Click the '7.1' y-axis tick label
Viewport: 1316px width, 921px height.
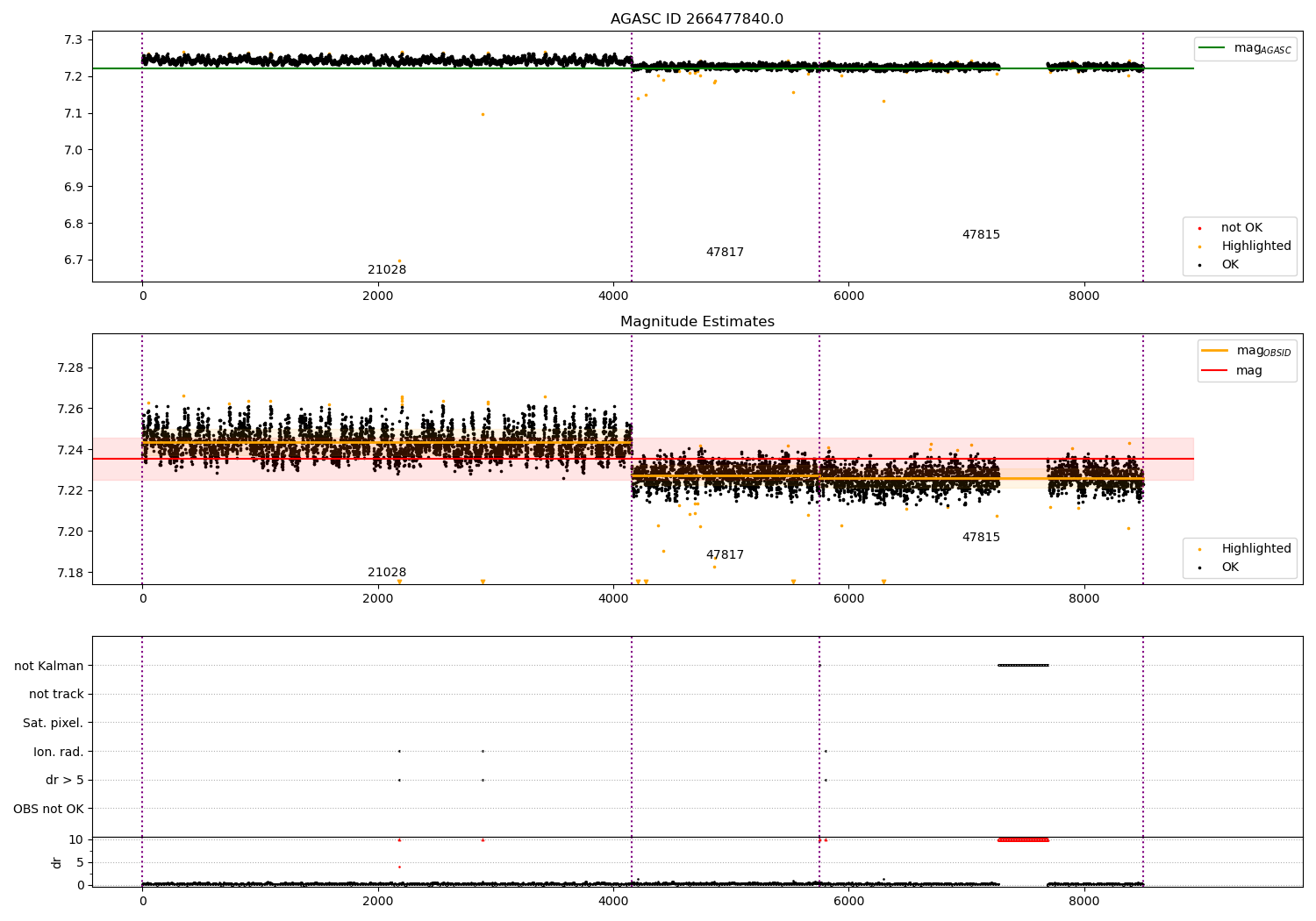pos(74,114)
